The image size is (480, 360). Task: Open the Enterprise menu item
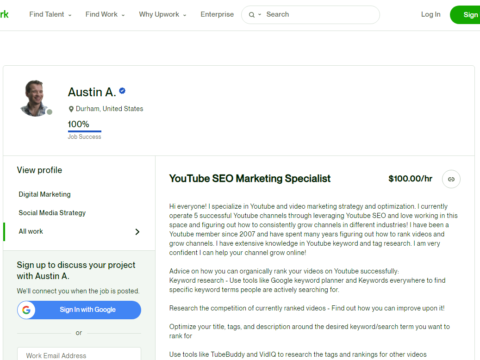217,14
